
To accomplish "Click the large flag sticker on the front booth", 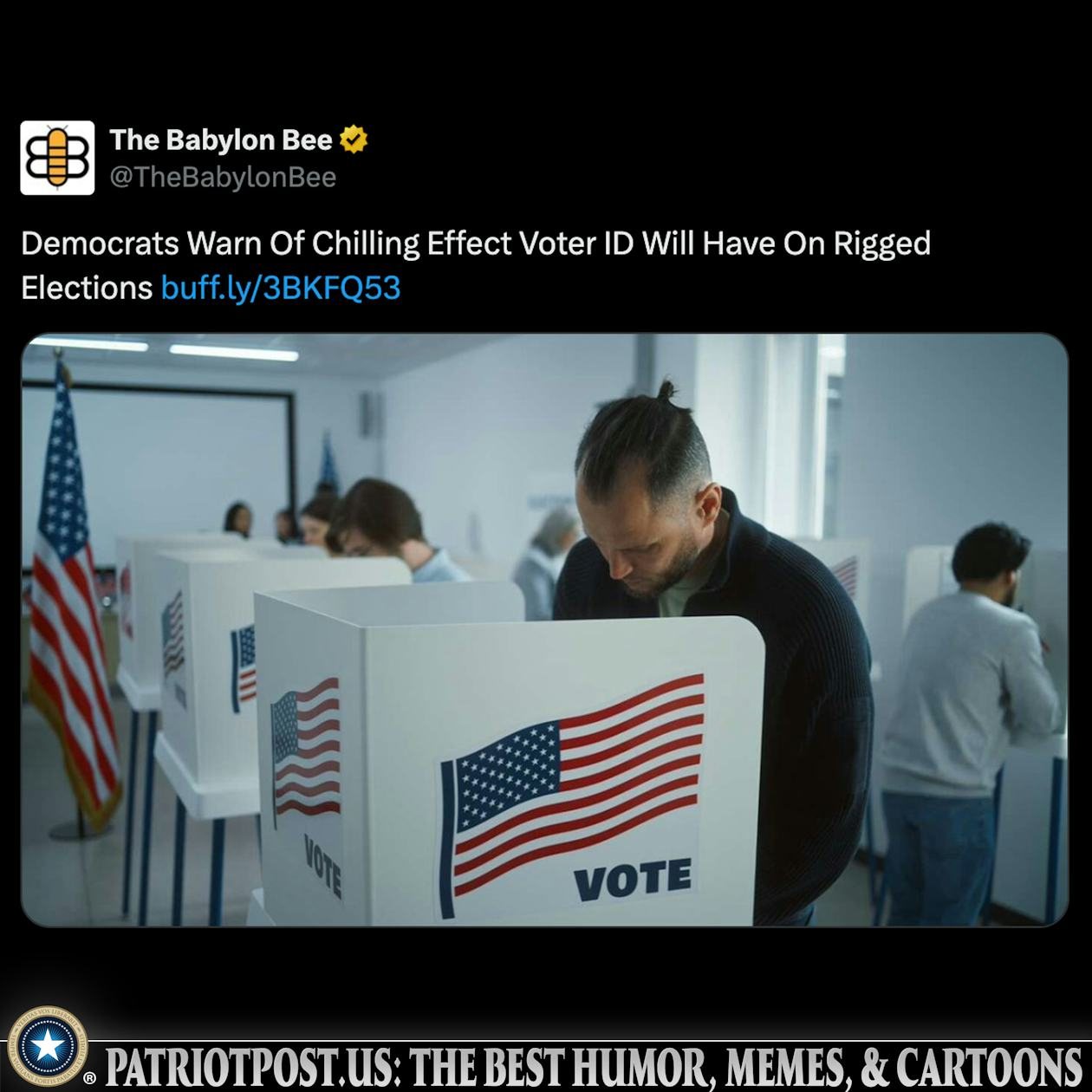I will [572, 795].
